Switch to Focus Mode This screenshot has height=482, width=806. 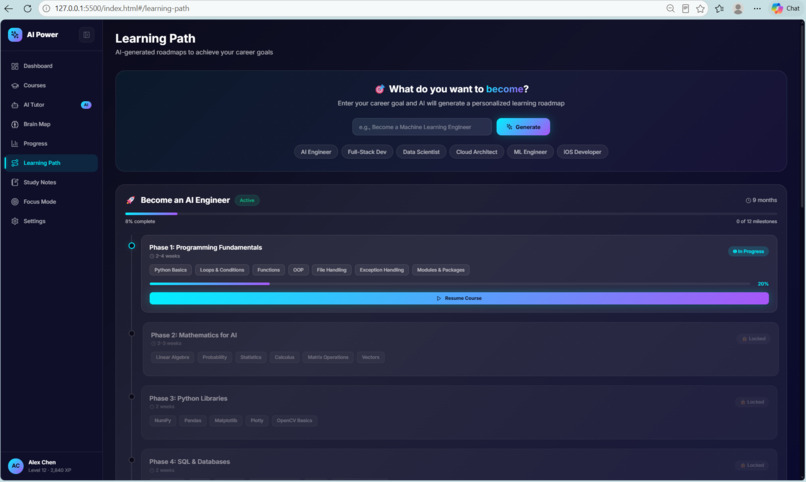(x=51, y=202)
